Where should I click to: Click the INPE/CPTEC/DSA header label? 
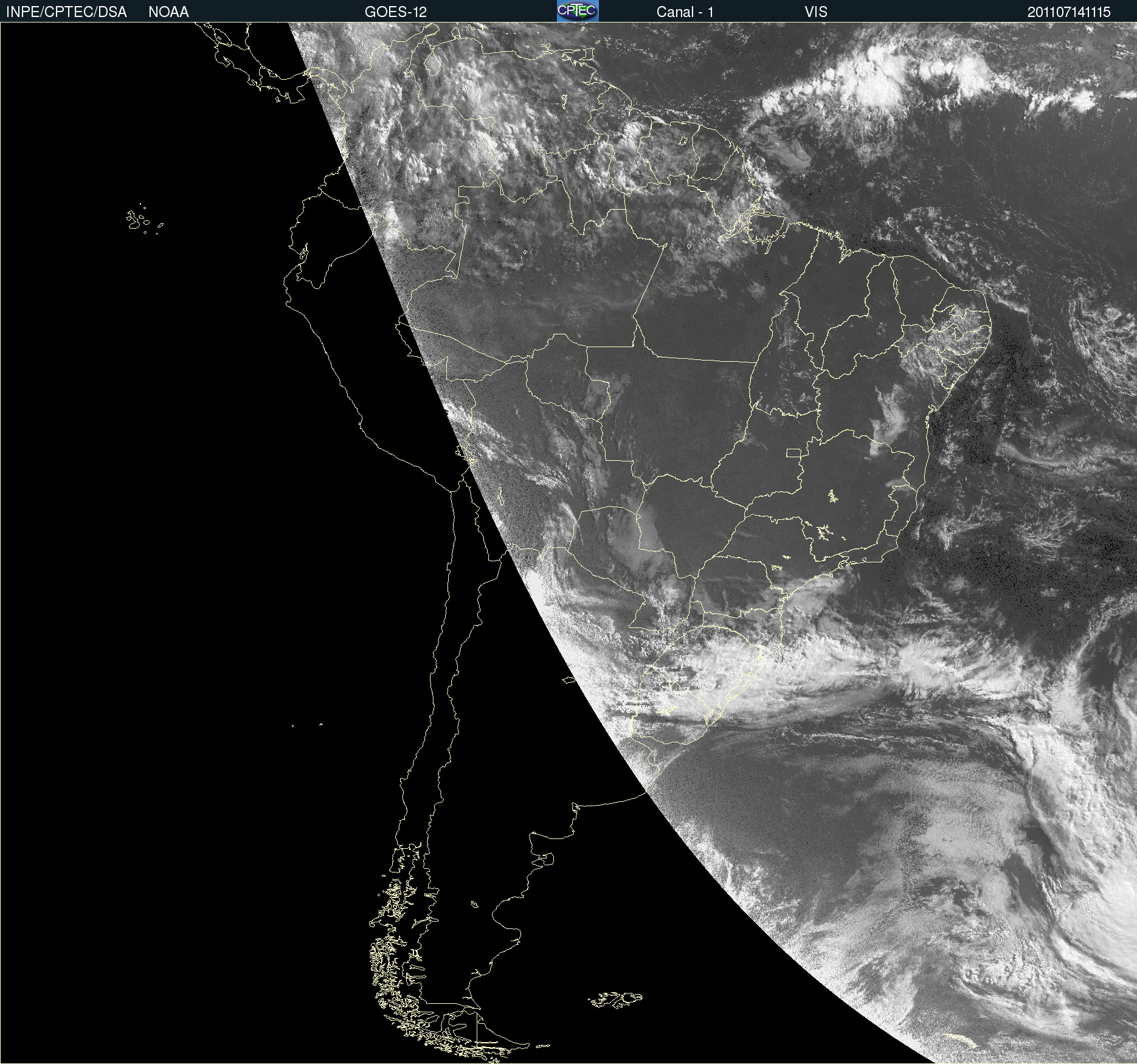tap(66, 12)
